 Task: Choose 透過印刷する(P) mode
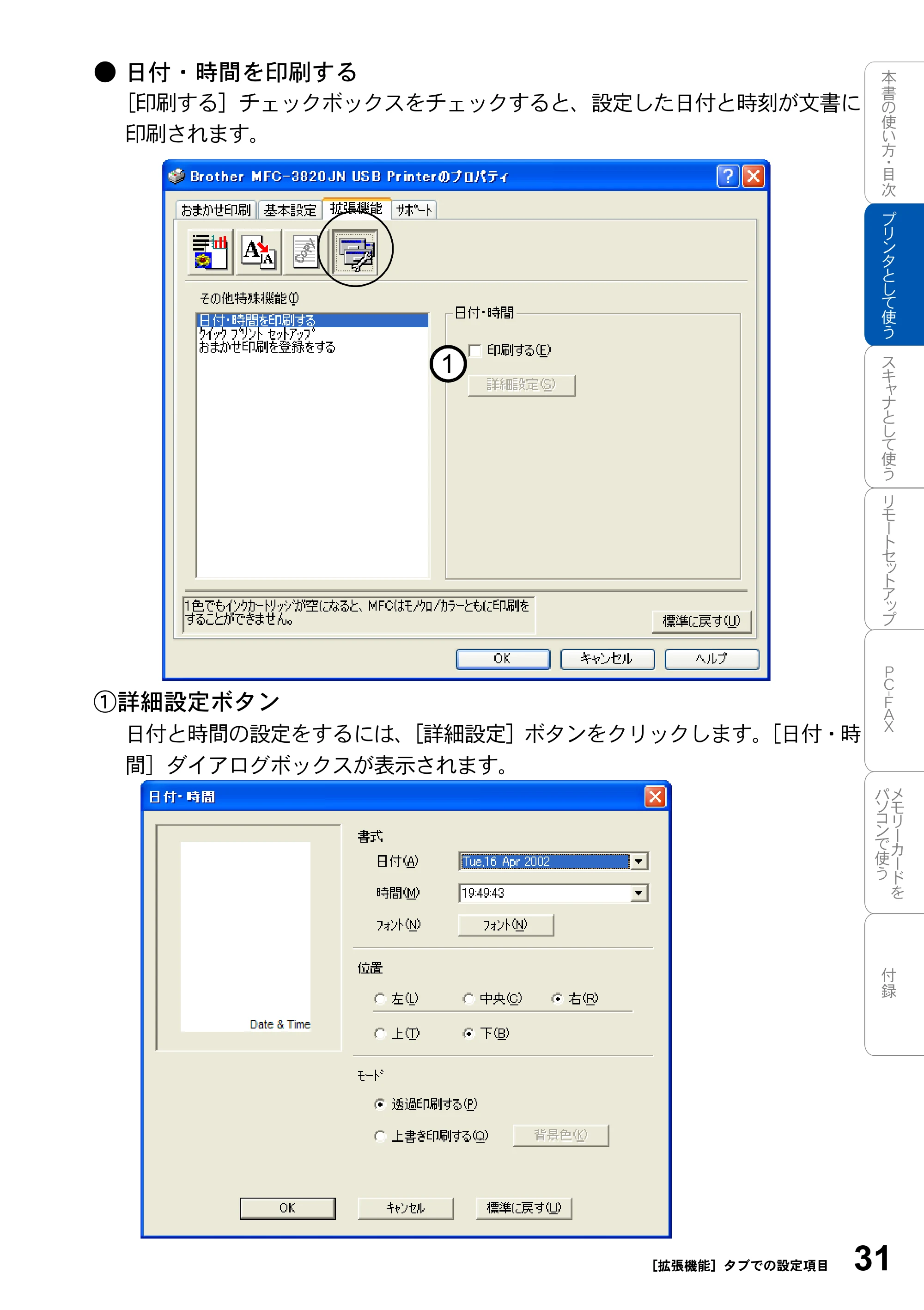[380, 1105]
